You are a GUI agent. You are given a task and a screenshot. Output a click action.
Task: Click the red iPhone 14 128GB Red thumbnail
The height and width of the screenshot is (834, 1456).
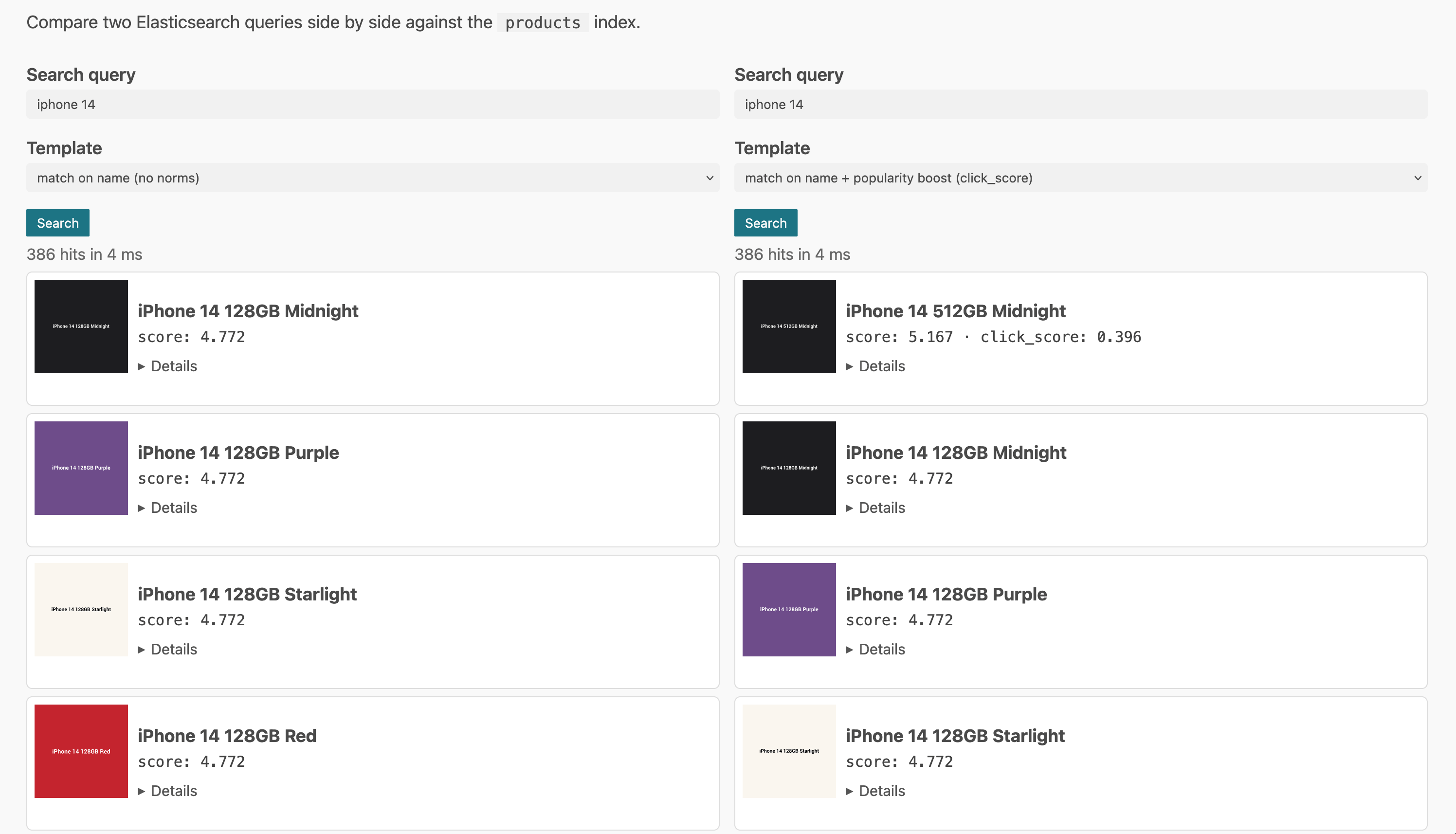(81, 751)
